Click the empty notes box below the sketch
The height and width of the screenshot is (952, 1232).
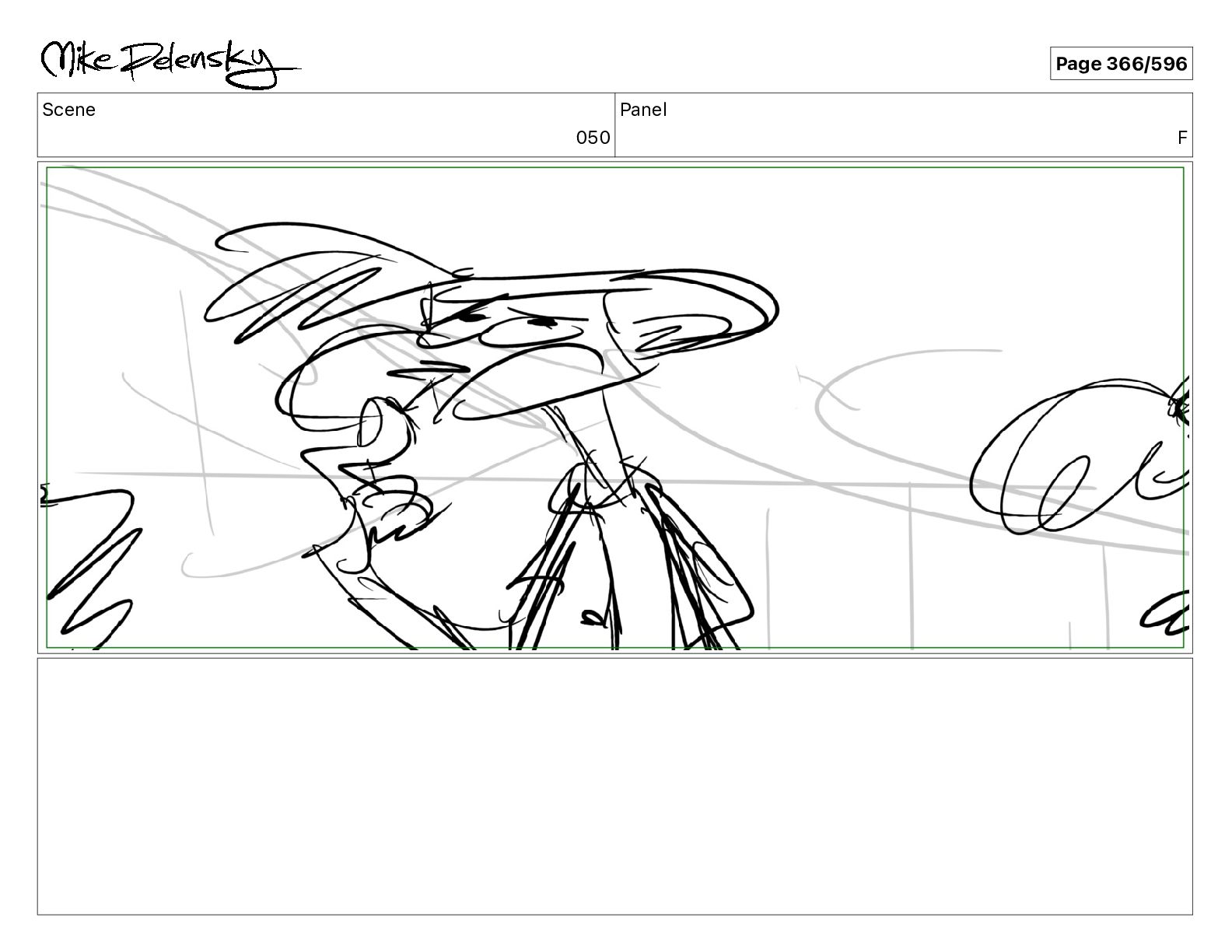(x=614, y=786)
